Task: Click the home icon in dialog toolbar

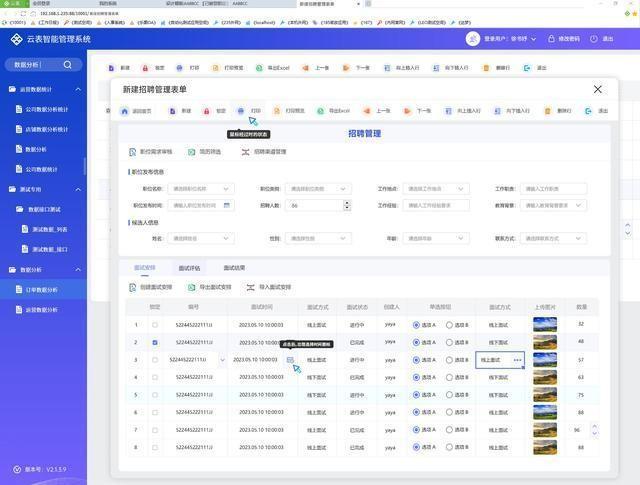Action: (x=125, y=111)
